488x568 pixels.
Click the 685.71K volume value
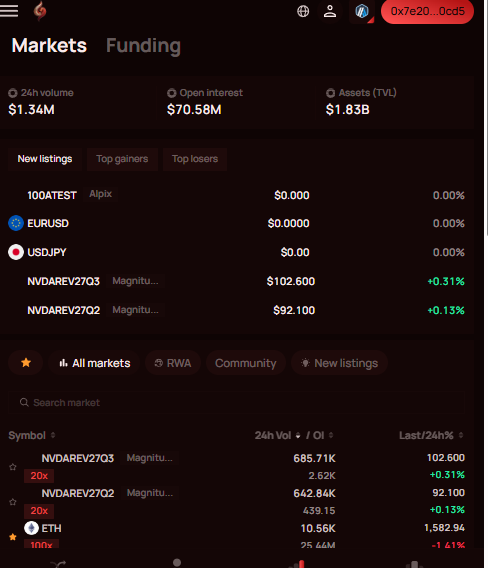tap(314, 458)
